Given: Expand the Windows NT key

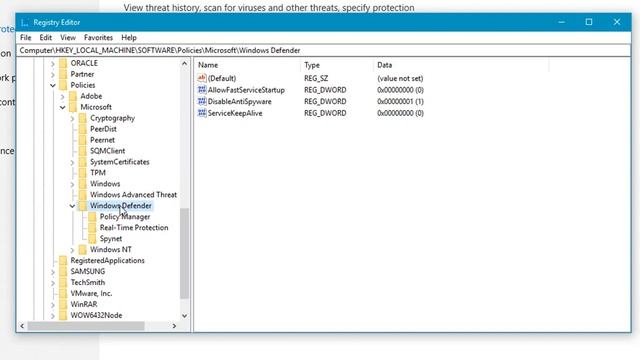Looking at the screenshot, I should click(x=72, y=250).
